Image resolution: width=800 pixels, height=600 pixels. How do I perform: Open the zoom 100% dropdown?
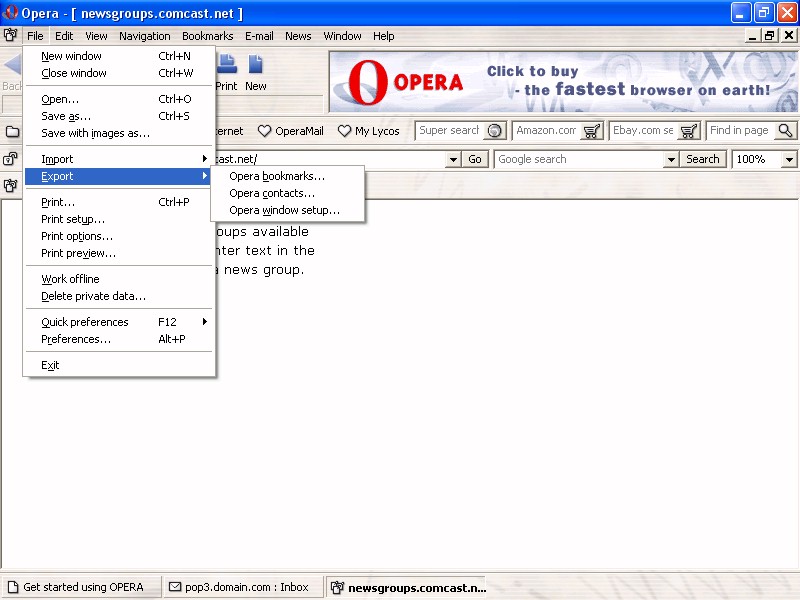pyautogui.click(x=789, y=159)
